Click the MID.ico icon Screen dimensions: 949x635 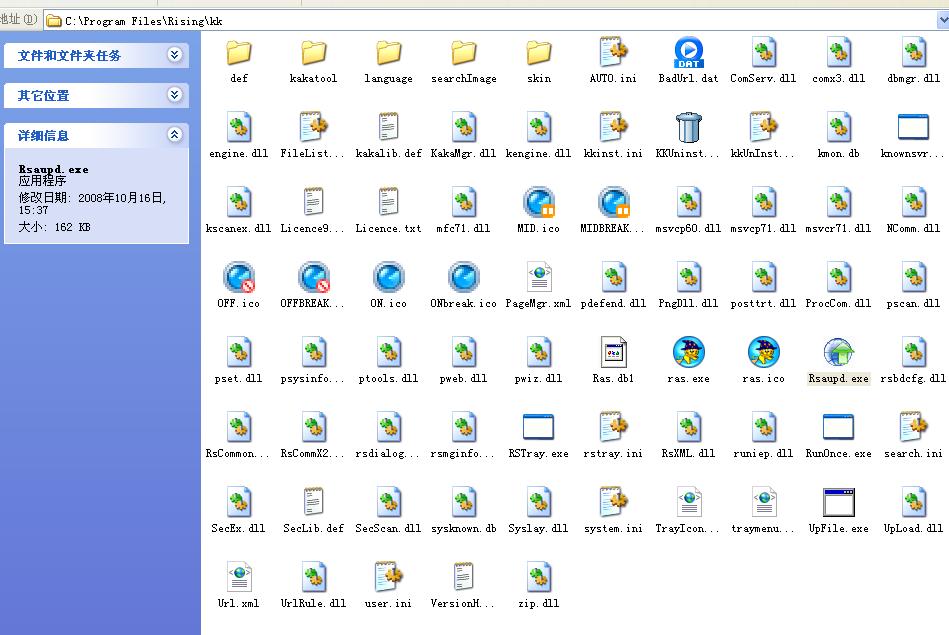pyautogui.click(x=539, y=202)
